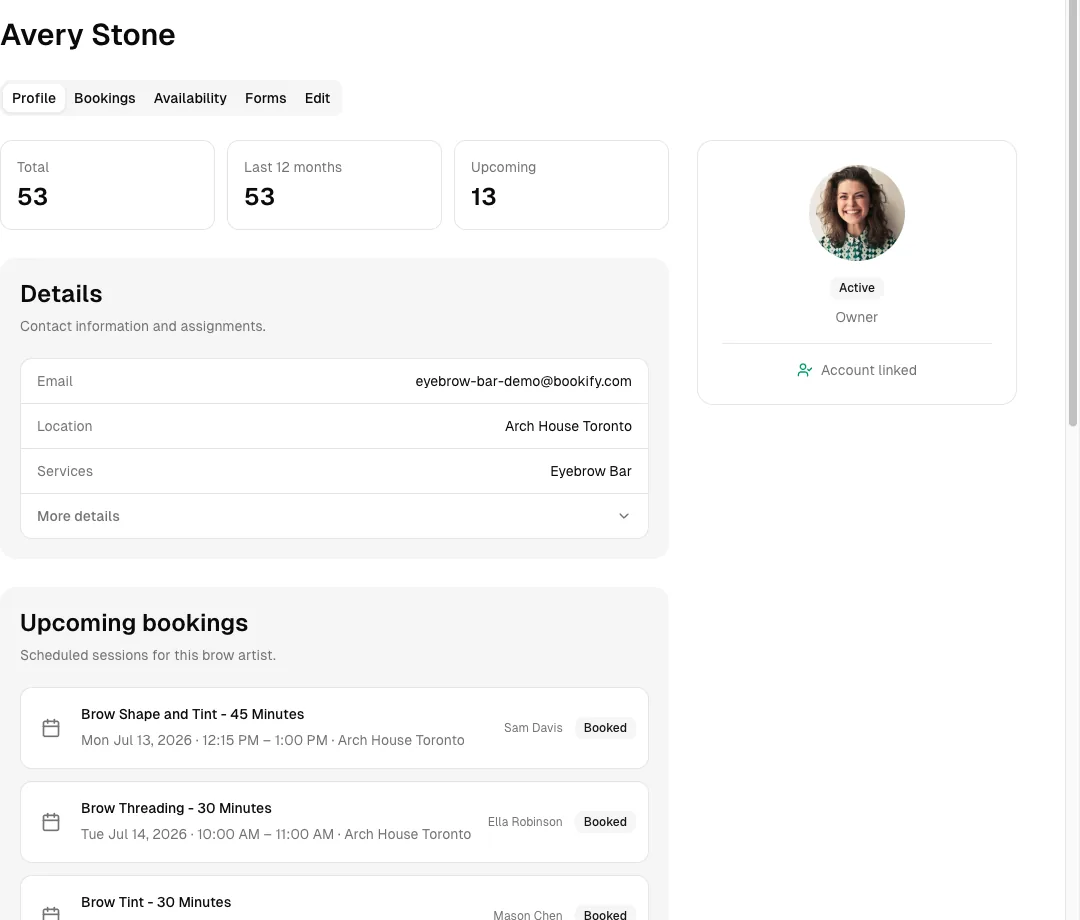Click the Tue Jul 14, 2026 booking time line

pos(276,834)
